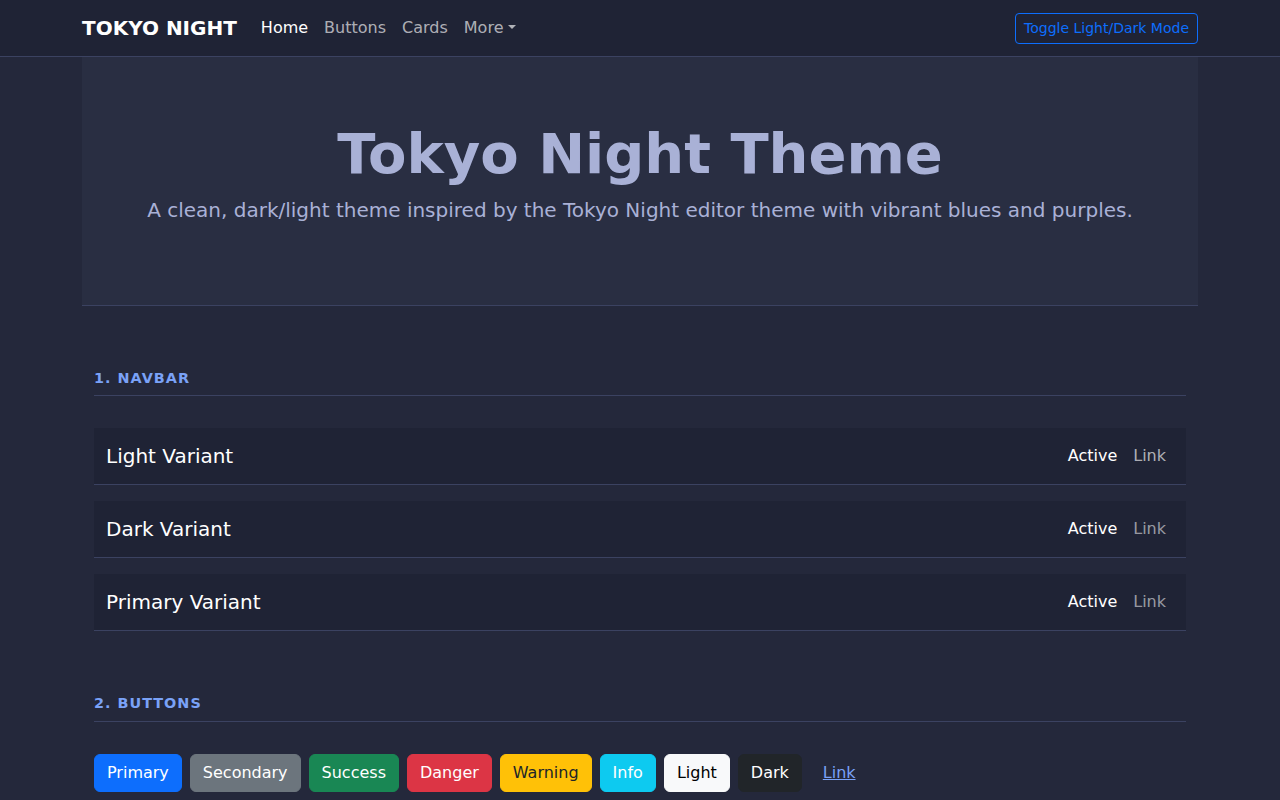Click the white Light button
Screen dimensions: 1280x800
[697, 773]
